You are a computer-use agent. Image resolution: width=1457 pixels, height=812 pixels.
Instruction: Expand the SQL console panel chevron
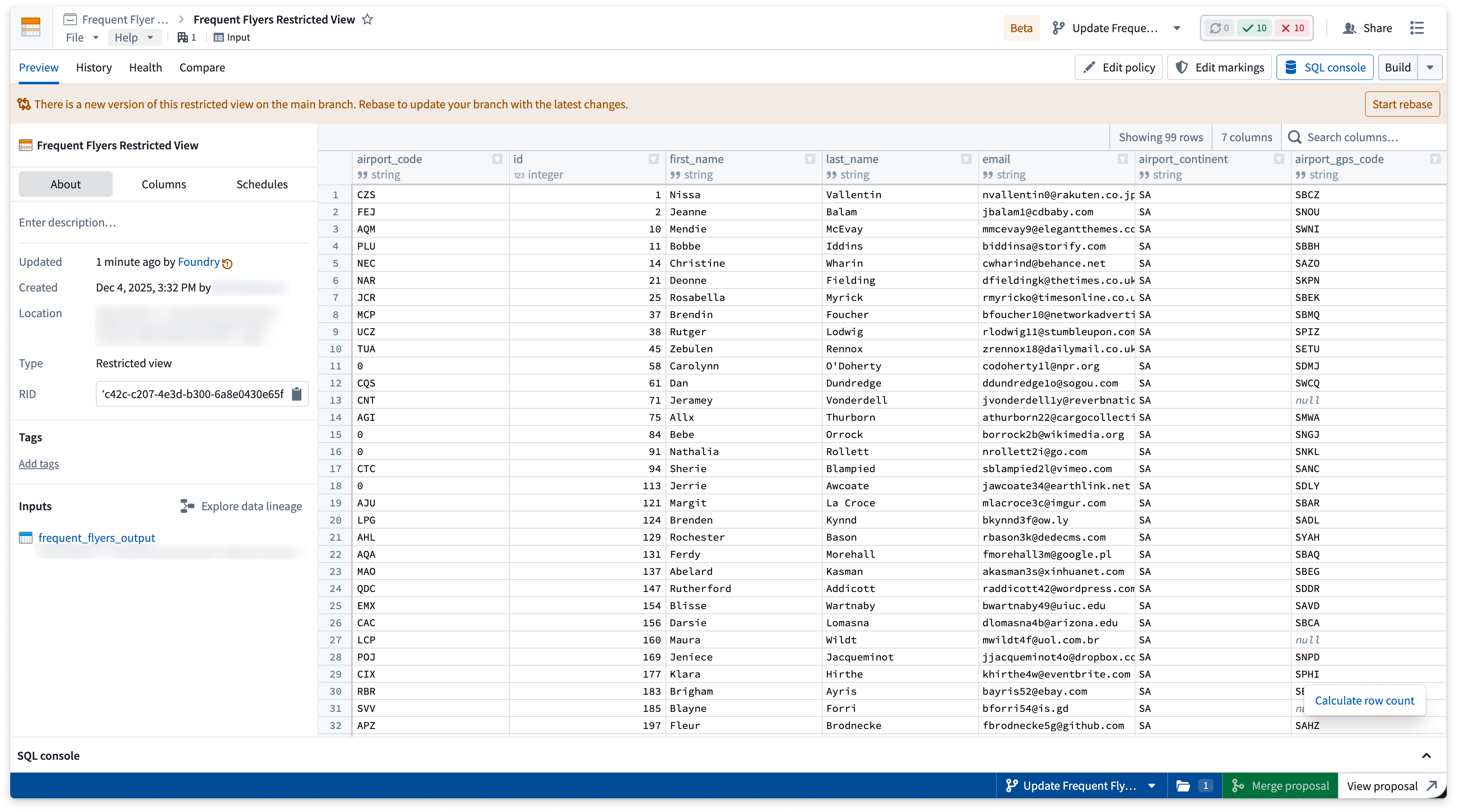(x=1427, y=756)
